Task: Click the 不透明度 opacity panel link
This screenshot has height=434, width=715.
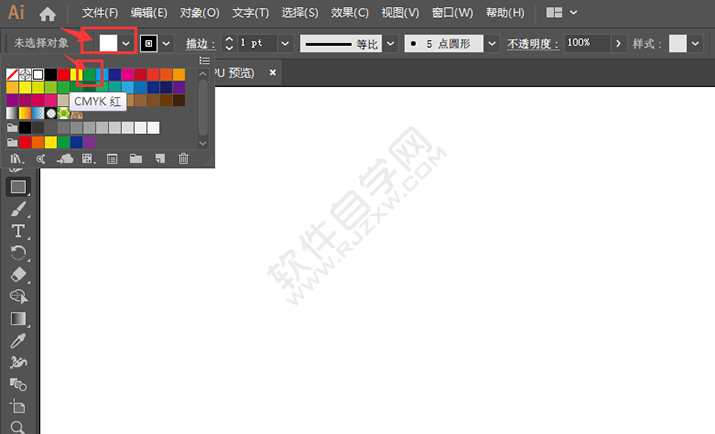Action: (x=533, y=44)
